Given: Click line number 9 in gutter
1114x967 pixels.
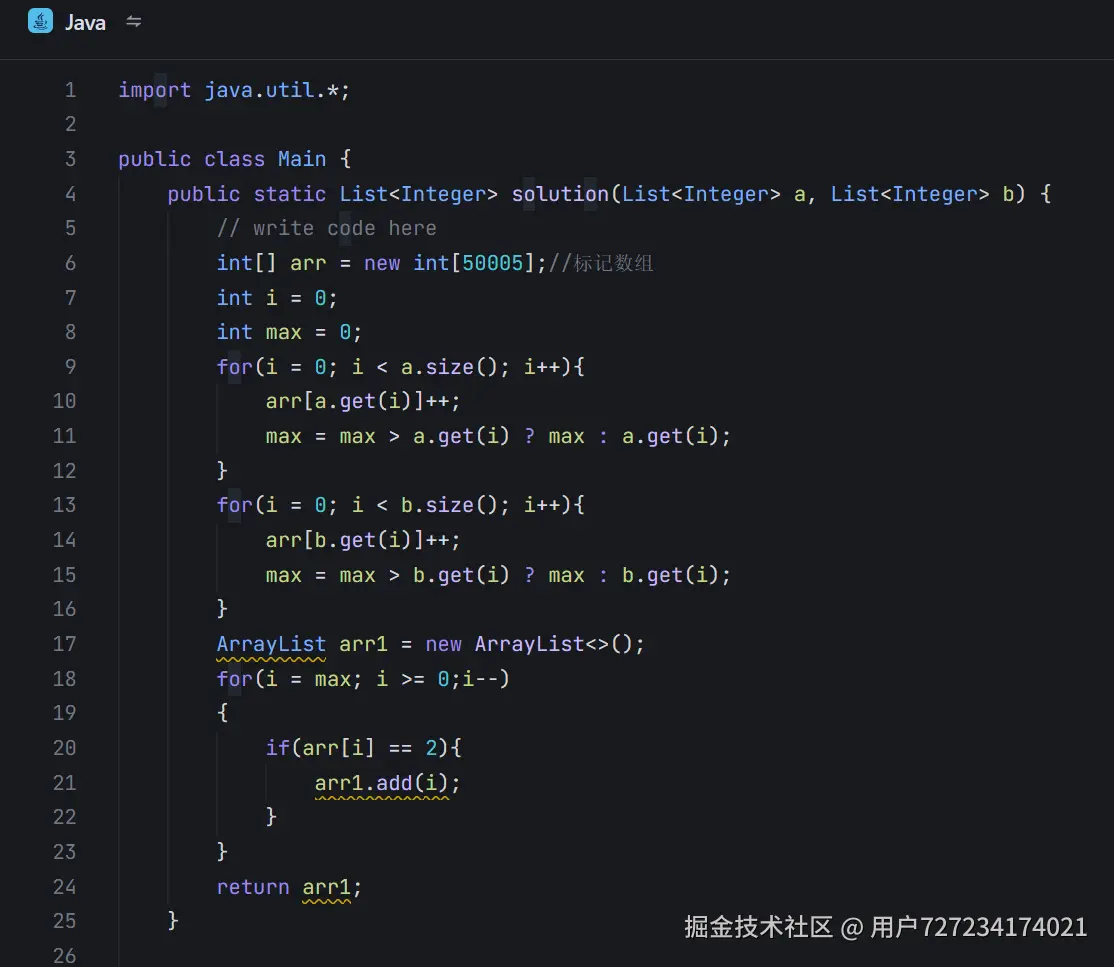Looking at the screenshot, I should [x=70, y=367].
